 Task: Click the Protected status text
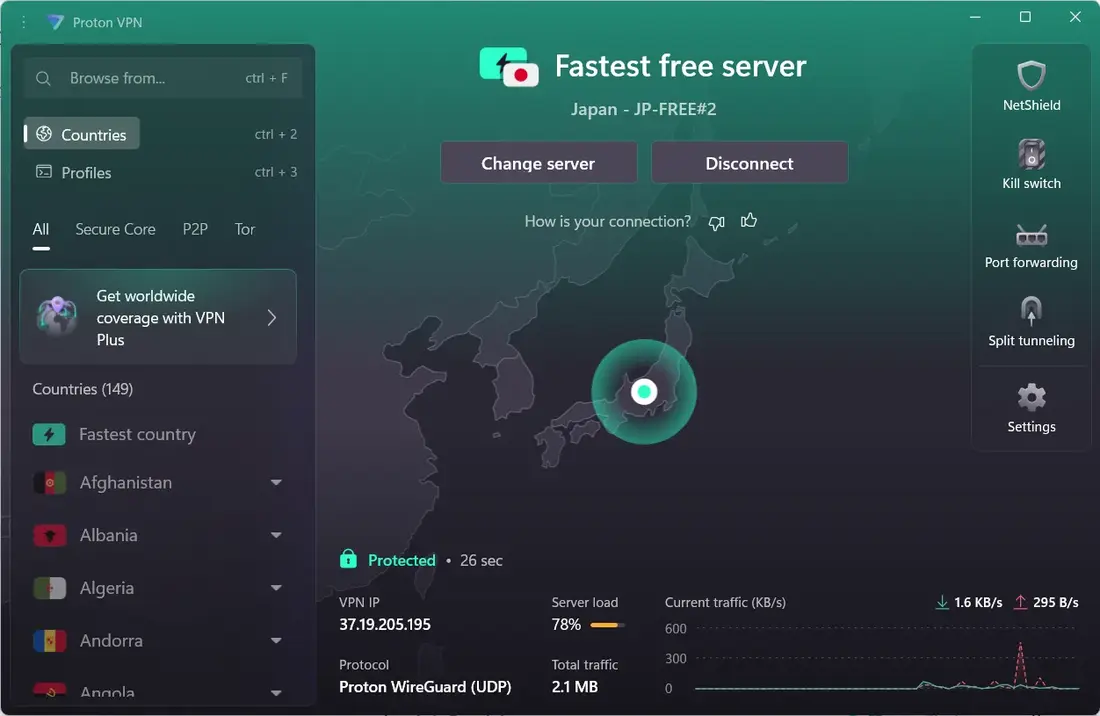[401, 560]
